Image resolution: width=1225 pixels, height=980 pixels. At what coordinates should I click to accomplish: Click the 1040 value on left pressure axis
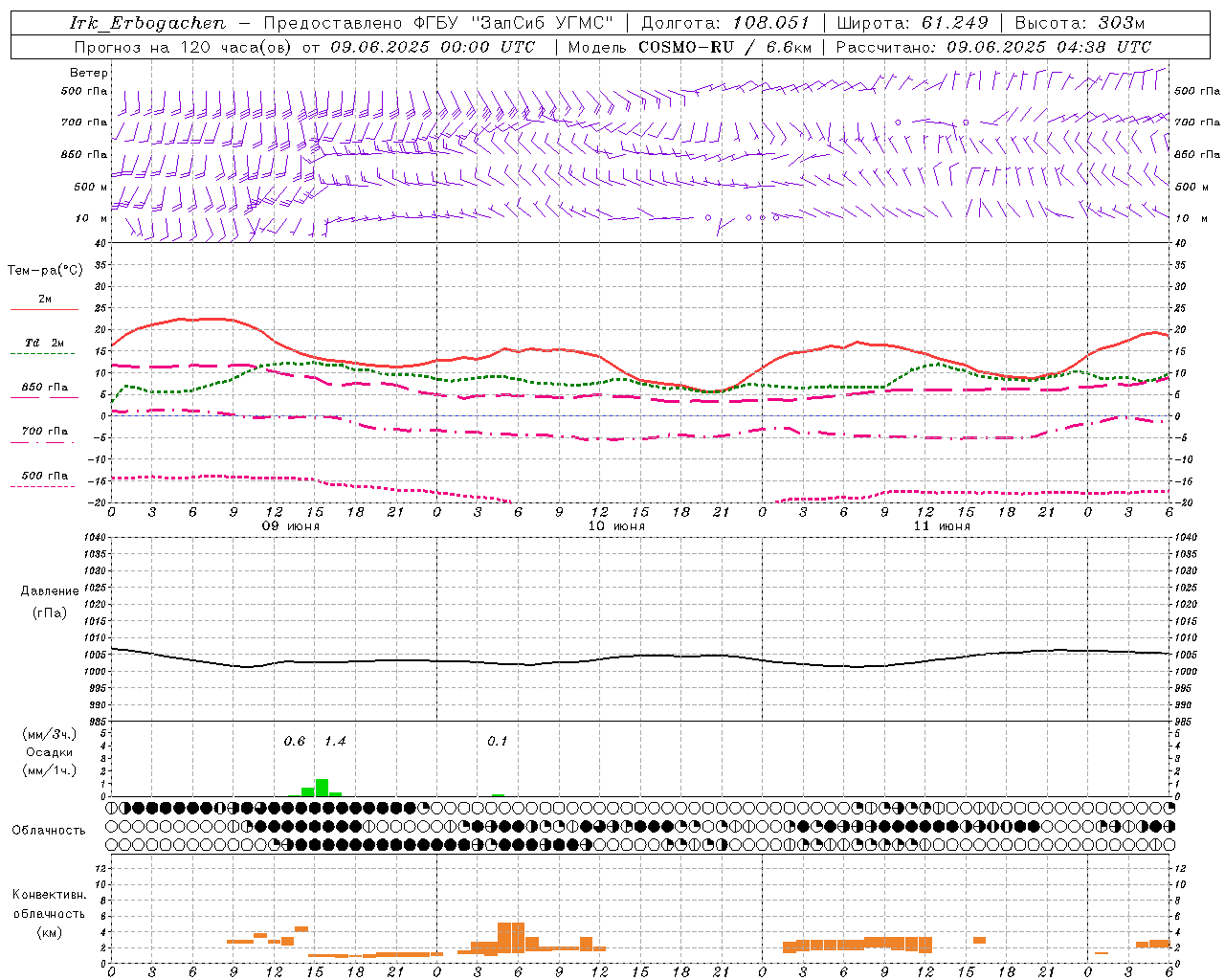(x=96, y=538)
